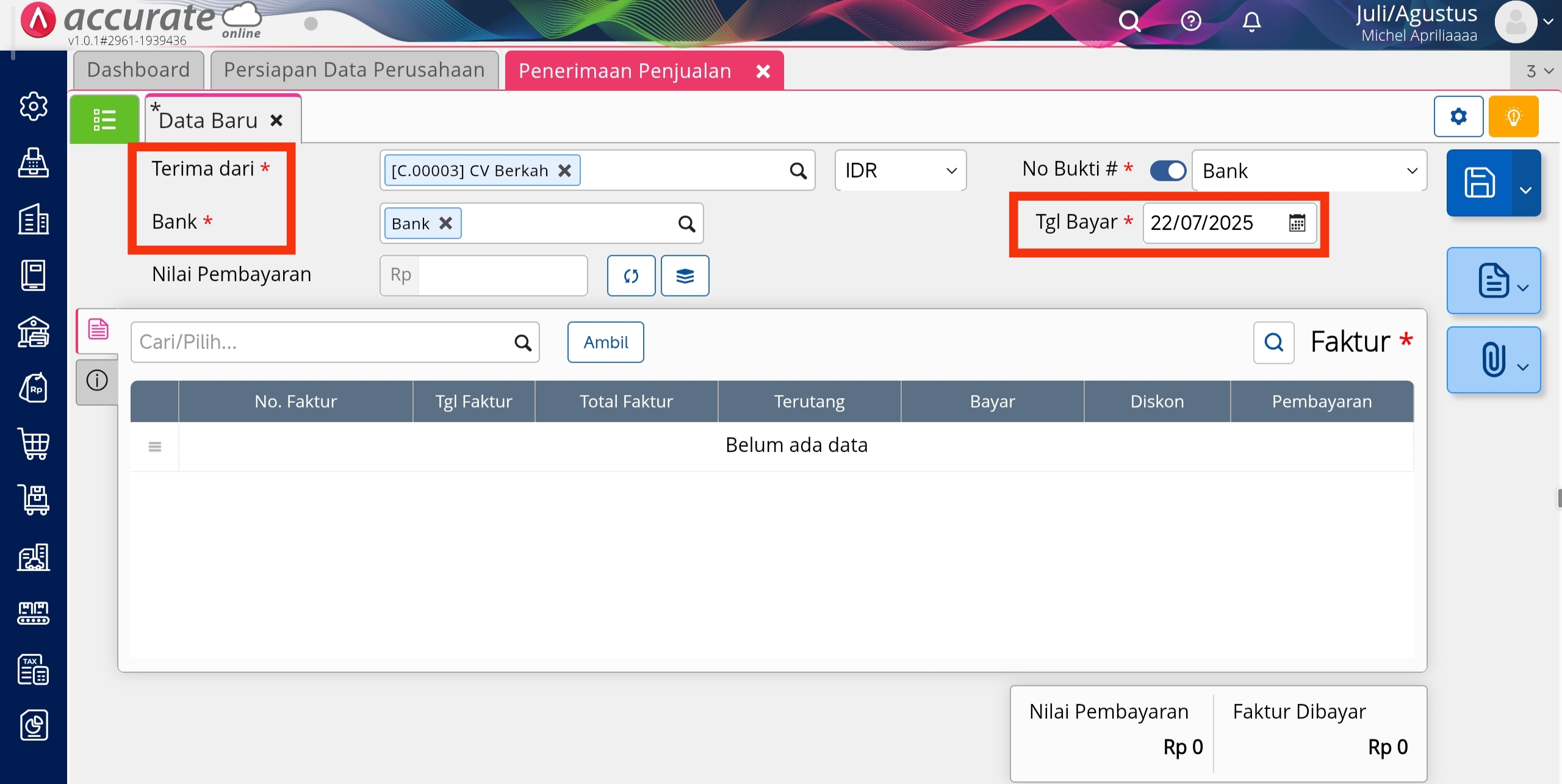Click the stacked layers icon button
Screen dimensions: 1562x784
685,276
